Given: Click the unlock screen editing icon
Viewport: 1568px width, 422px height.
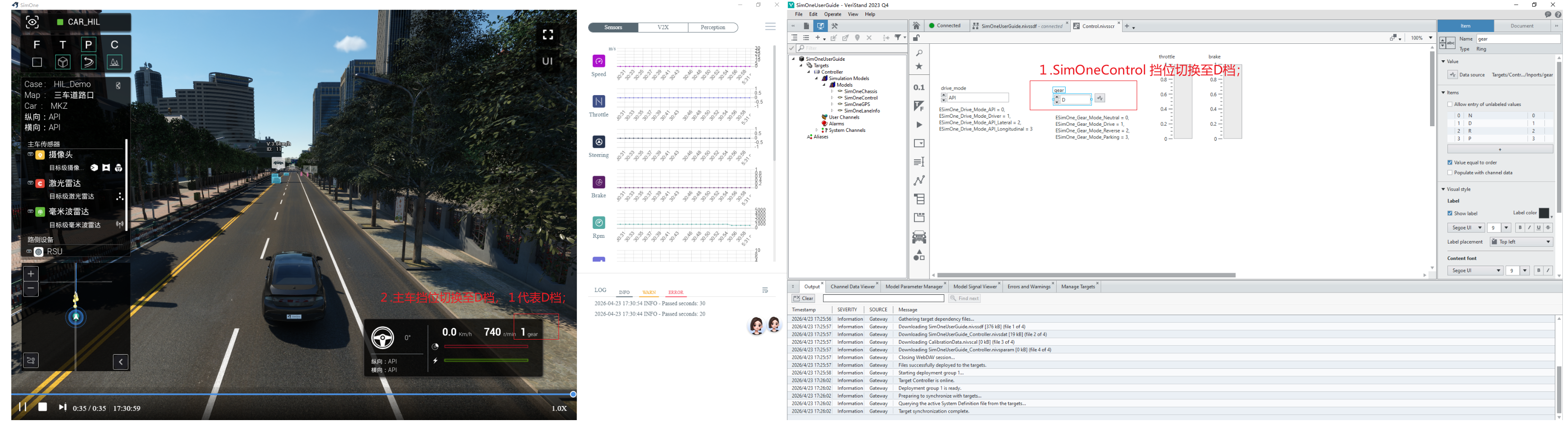Looking at the screenshot, I should (x=916, y=38).
